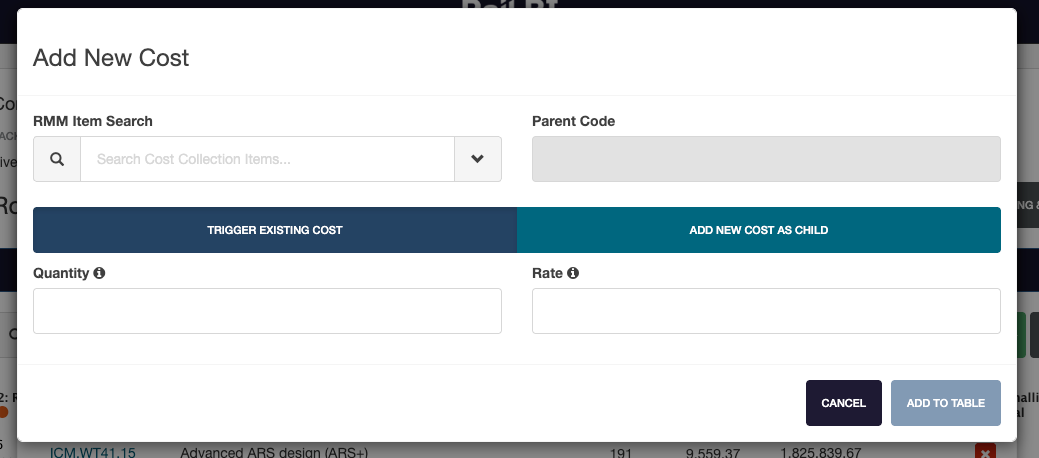This screenshot has height=458, width=1039.
Task: Expand the RMM Item Search dropdown arrow
Action: [x=477, y=159]
